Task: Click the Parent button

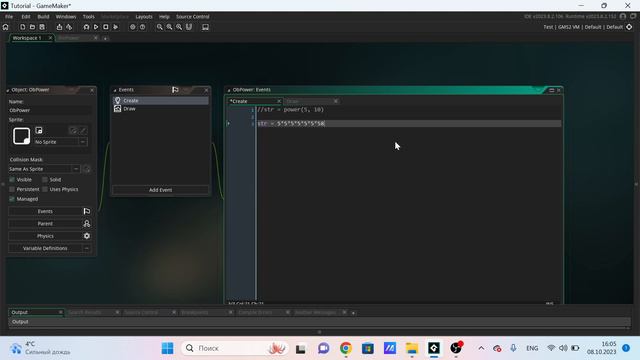Action: click(45, 224)
